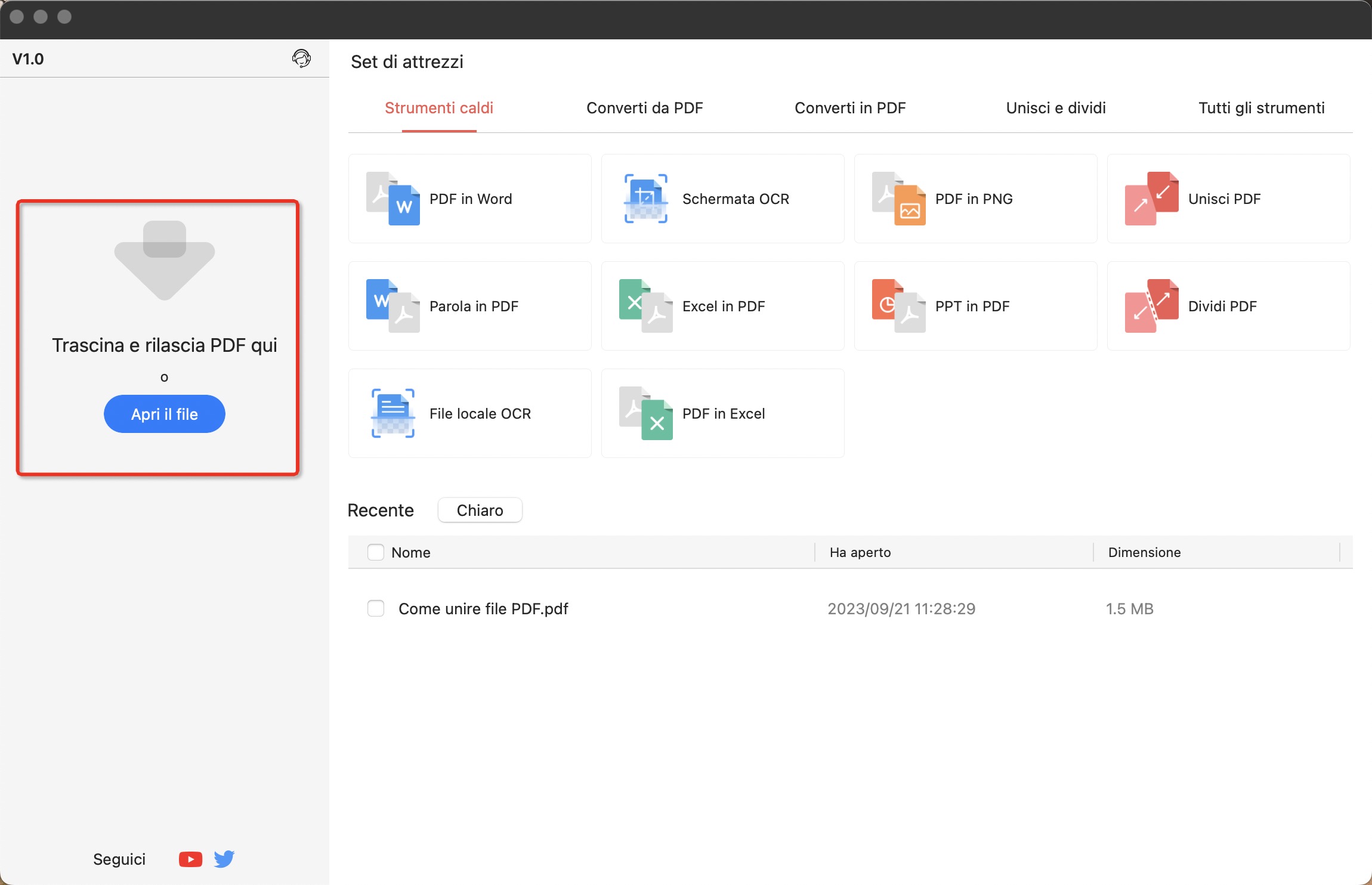Image resolution: width=1372 pixels, height=885 pixels.
Task: Select the checkbox for Come unire file PDF.pdf
Action: [375, 608]
